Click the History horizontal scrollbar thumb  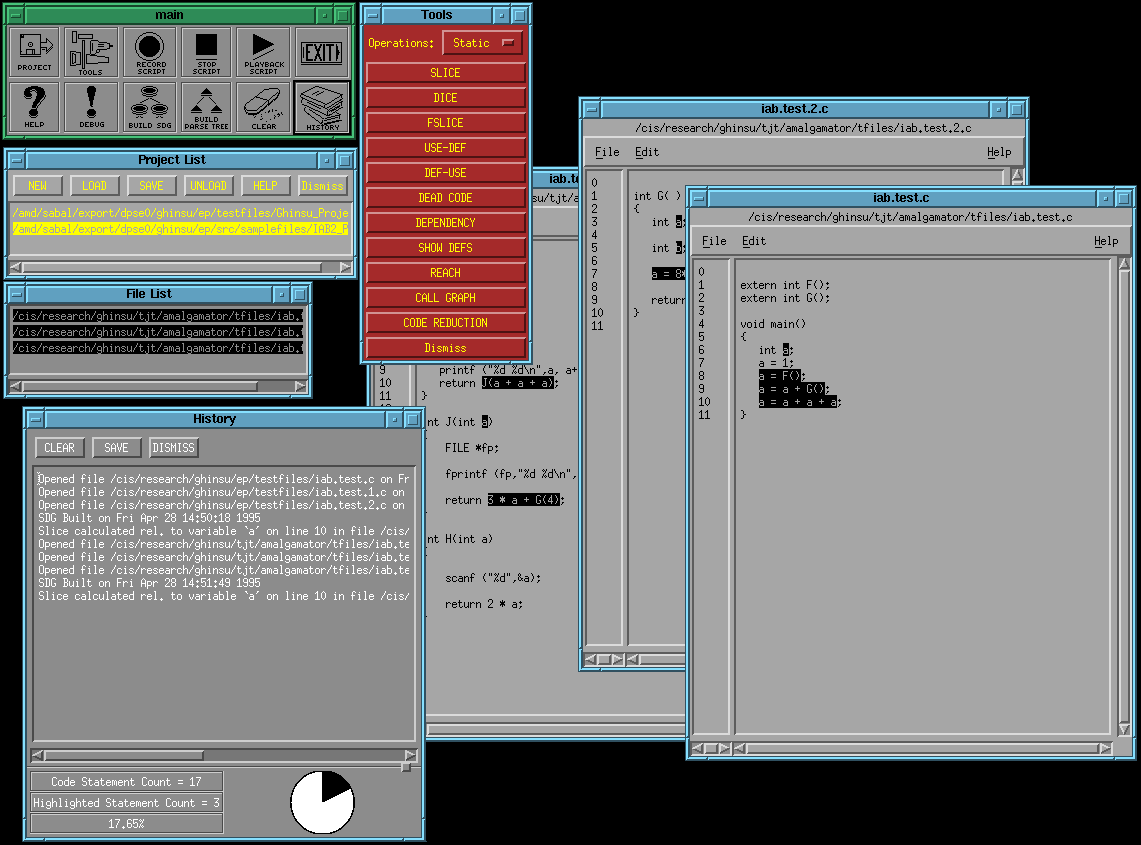(124, 755)
